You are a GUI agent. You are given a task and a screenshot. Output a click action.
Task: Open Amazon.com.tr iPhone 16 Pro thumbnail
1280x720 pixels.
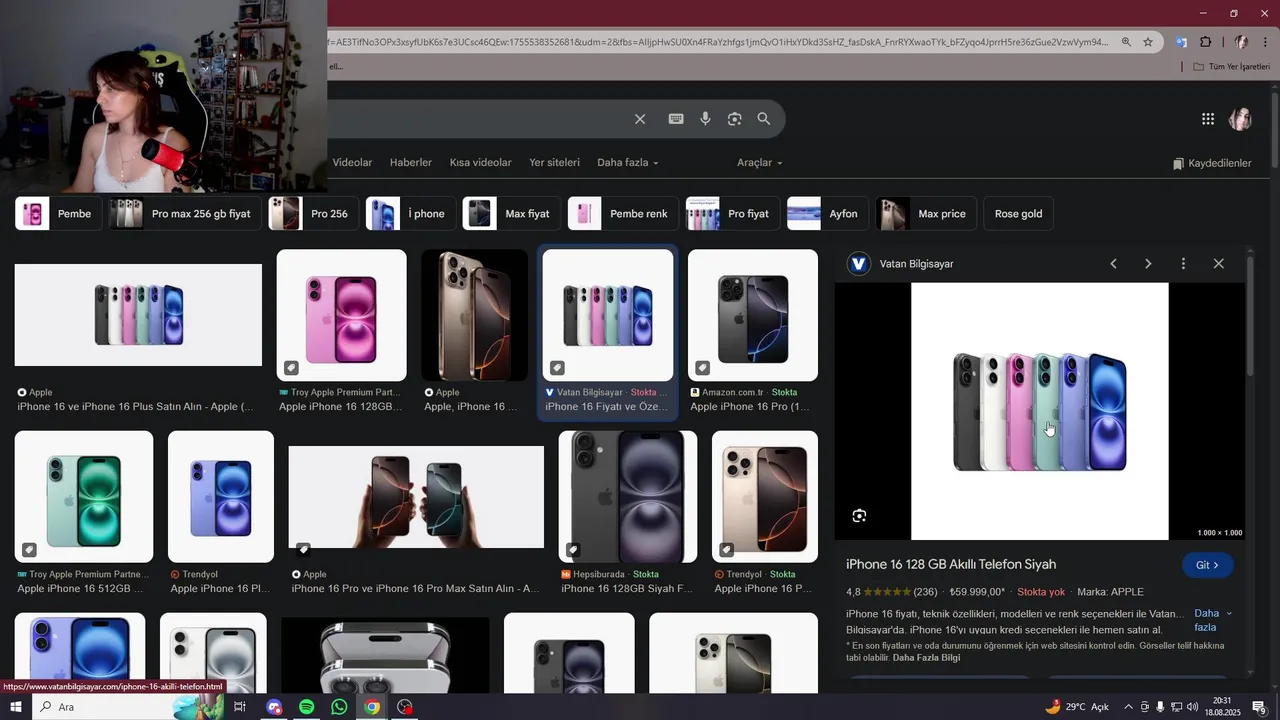(753, 315)
